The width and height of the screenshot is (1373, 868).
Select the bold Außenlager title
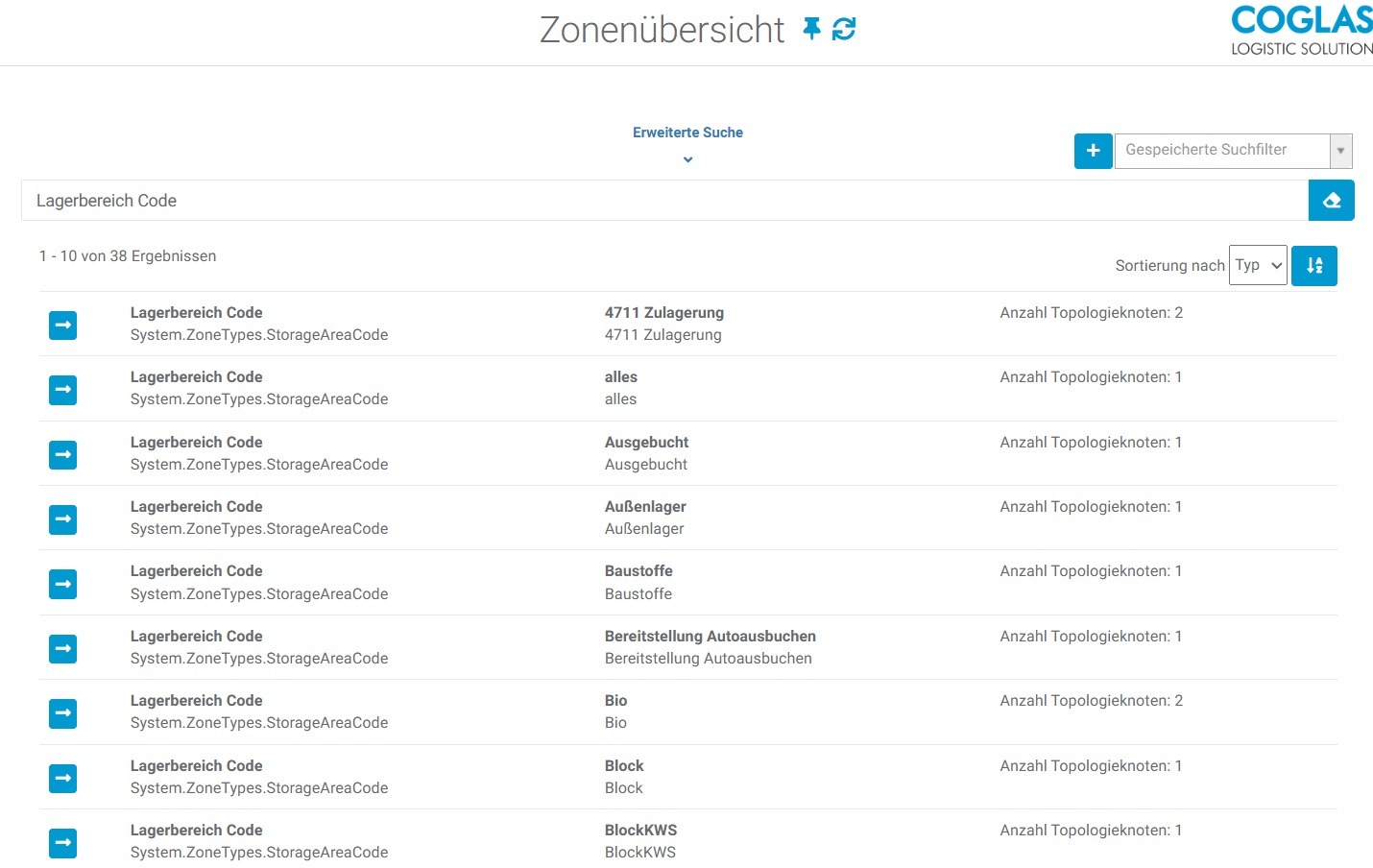tap(645, 507)
